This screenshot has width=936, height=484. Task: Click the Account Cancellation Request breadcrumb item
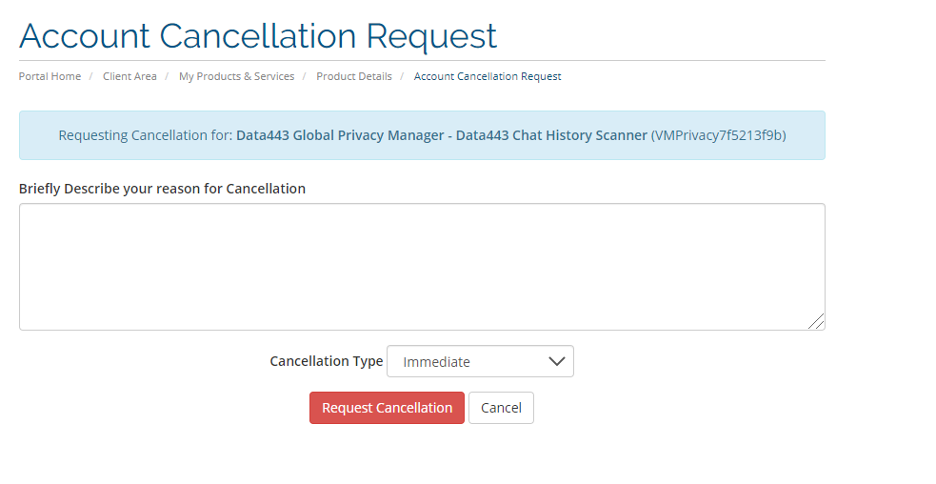coord(488,76)
